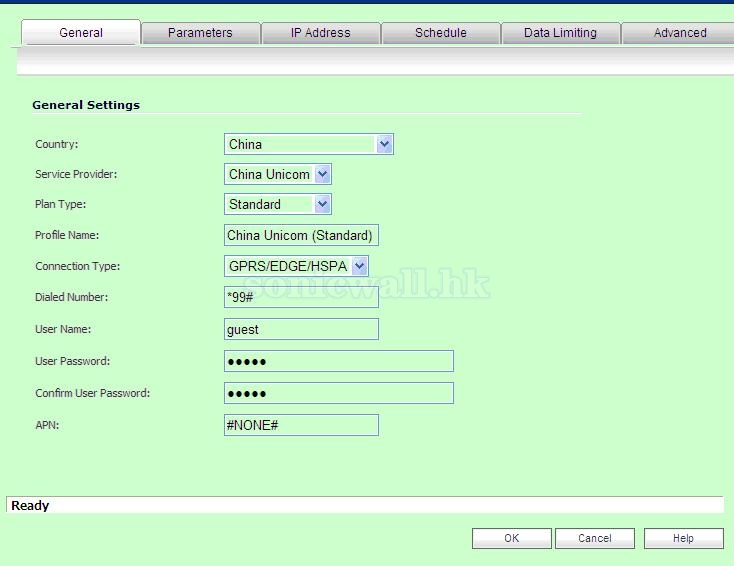The image size is (734, 566).
Task: Focus the User Name field
Action: (301, 329)
